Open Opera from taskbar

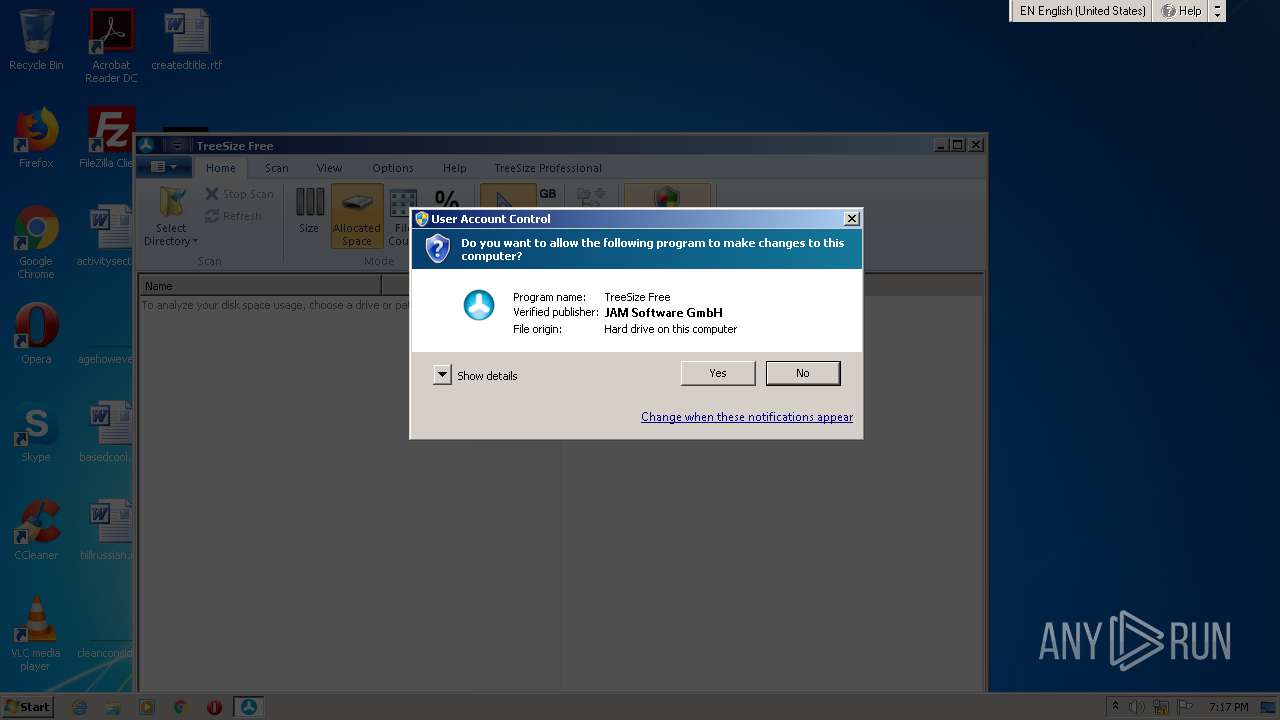pyautogui.click(x=214, y=707)
